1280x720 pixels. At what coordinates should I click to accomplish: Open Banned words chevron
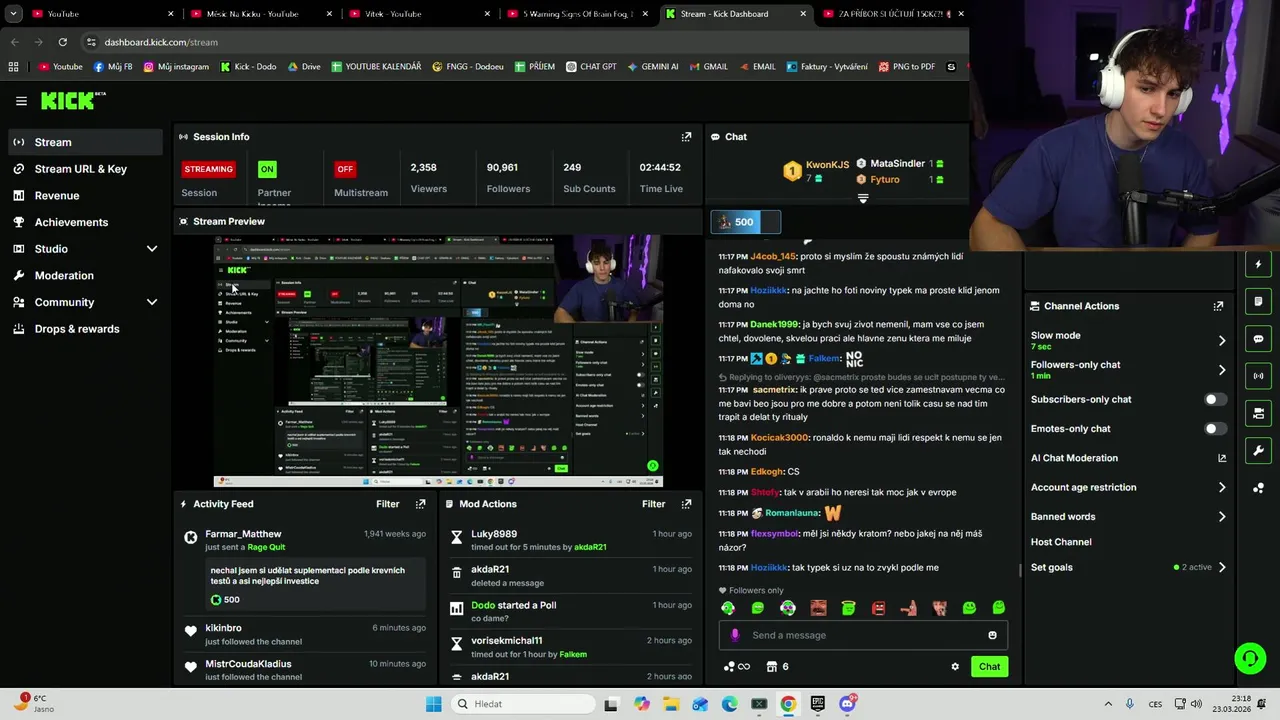[x=1221, y=517]
